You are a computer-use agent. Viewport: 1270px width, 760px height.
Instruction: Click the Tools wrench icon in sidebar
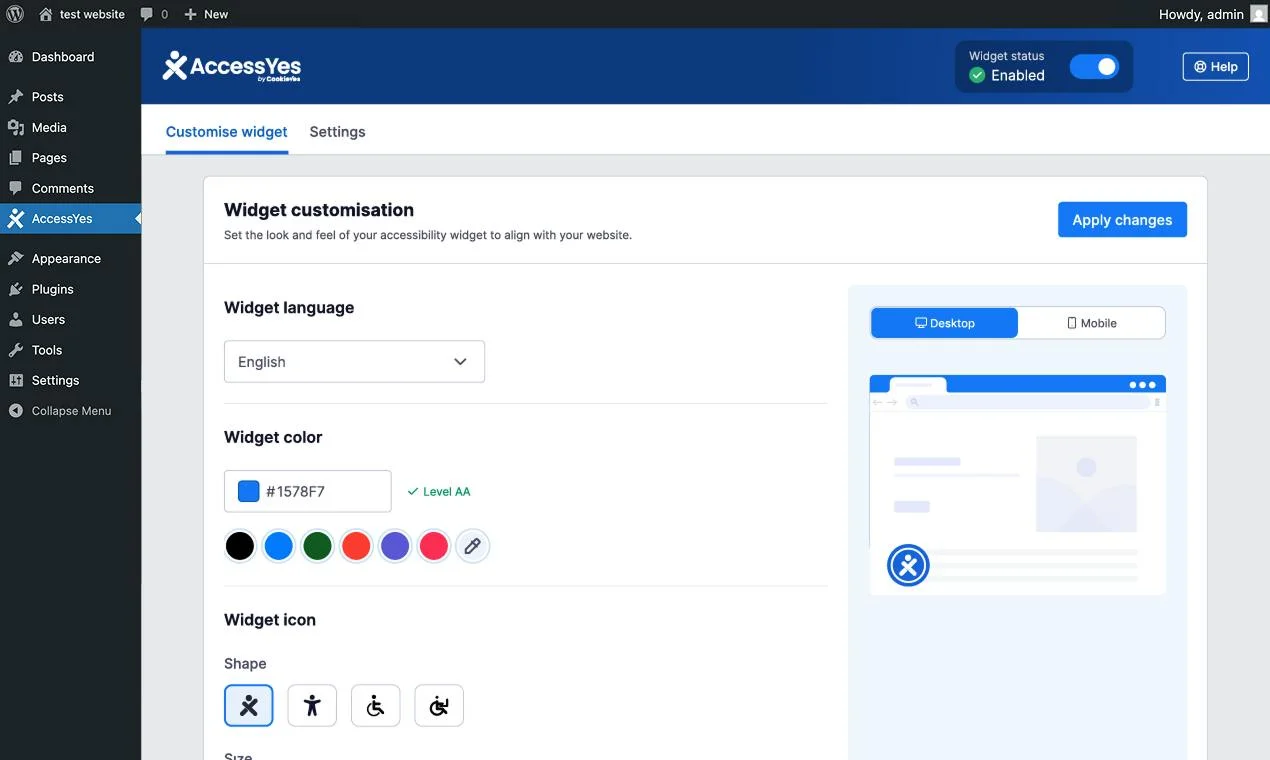point(15,350)
